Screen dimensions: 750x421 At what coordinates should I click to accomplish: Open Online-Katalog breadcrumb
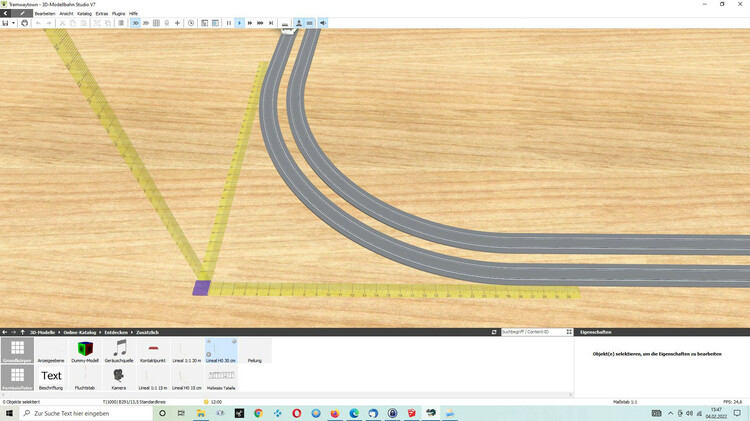(79, 332)
